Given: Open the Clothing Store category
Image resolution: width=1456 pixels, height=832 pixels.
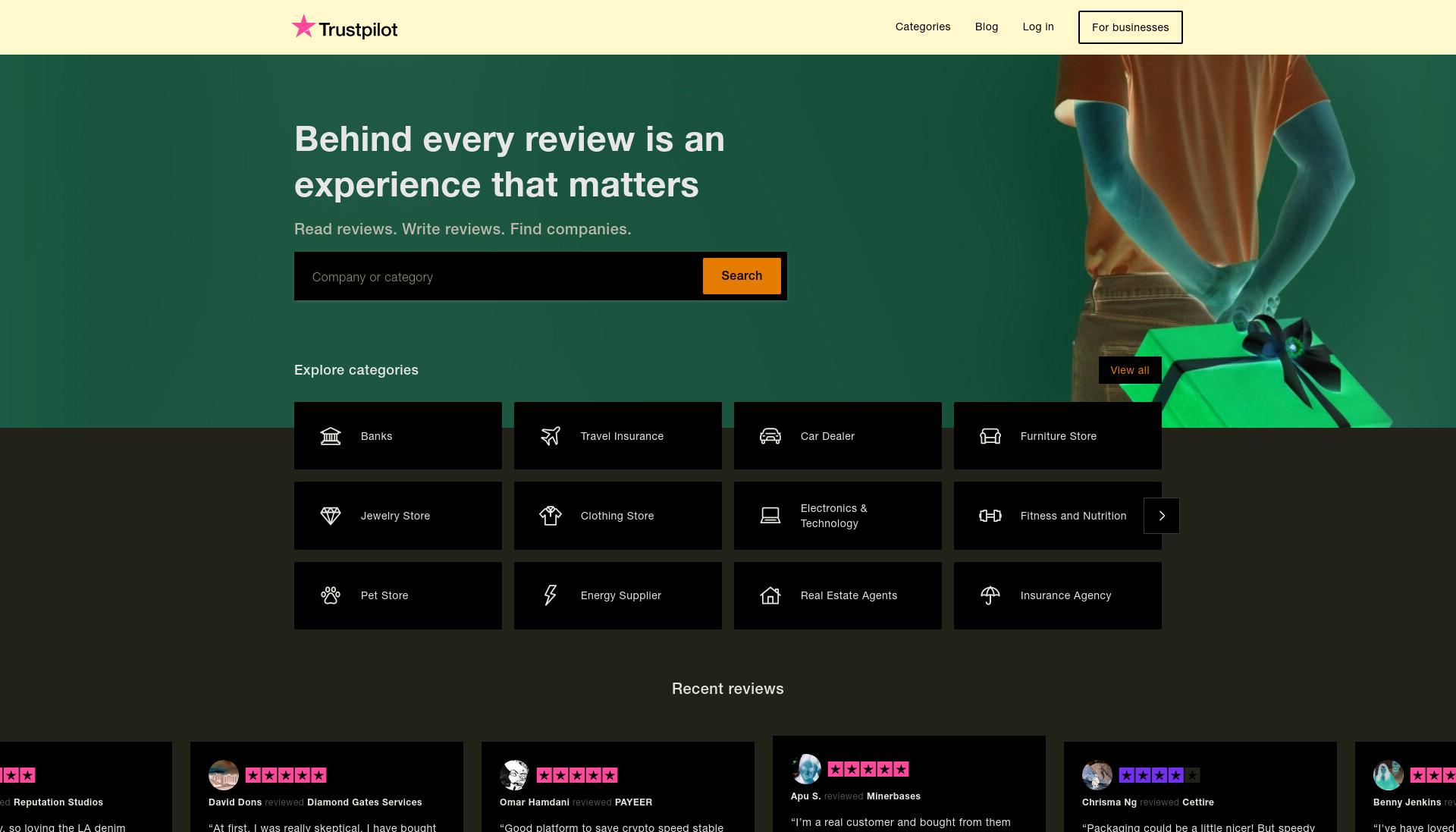Looking at the screenshot, I should 618,516.
